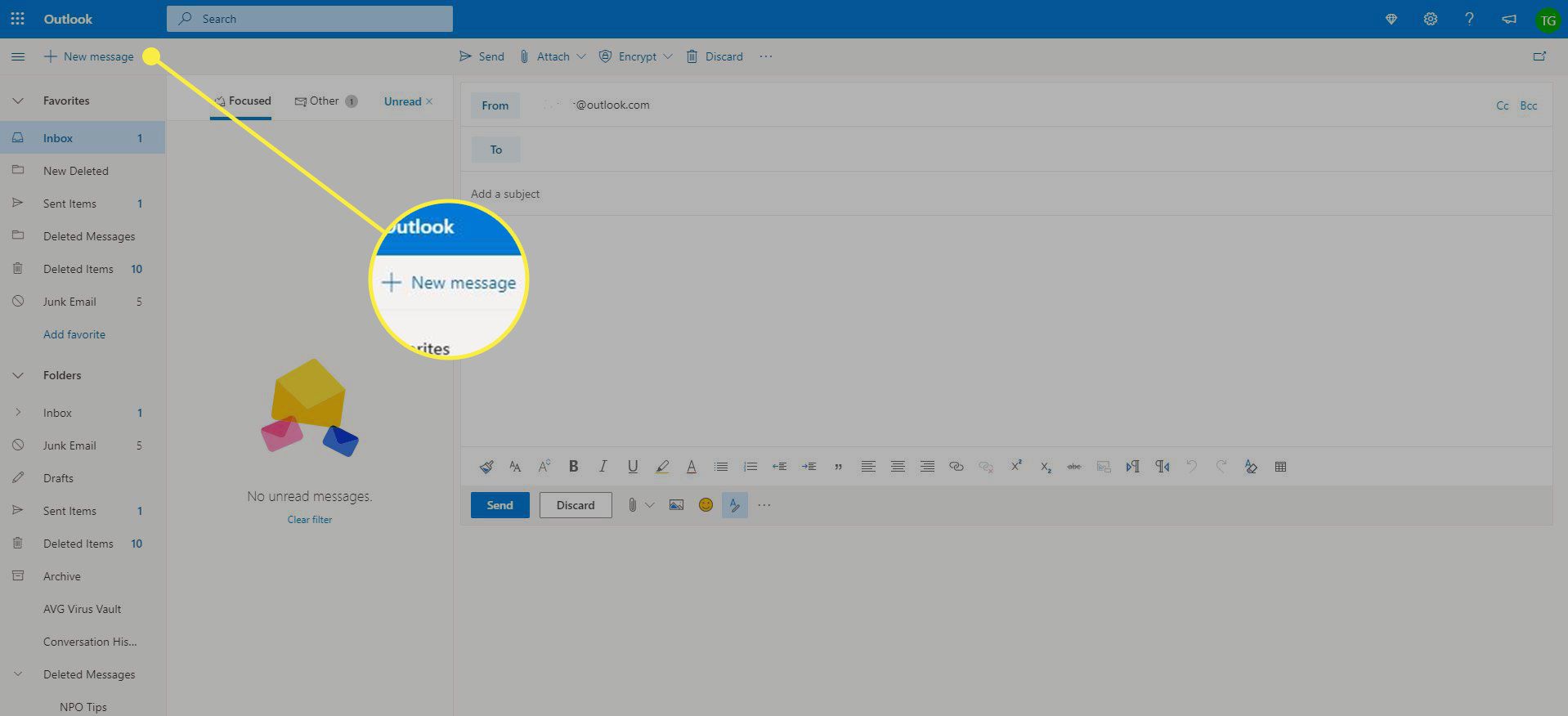Screen dimensions: 1568x716
Task: Open the app launcher waffle icon
Action: click(x=17, y=18)
